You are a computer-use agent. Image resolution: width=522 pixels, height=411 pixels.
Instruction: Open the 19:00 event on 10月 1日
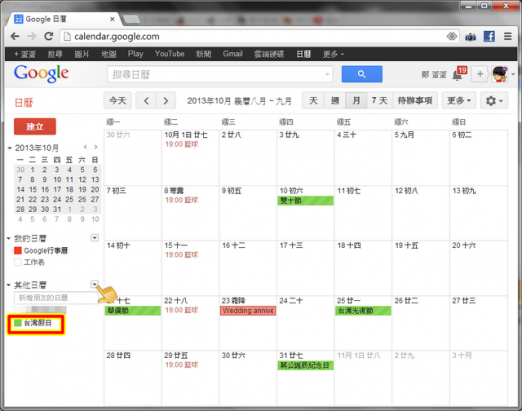click(x=181, y=144)
